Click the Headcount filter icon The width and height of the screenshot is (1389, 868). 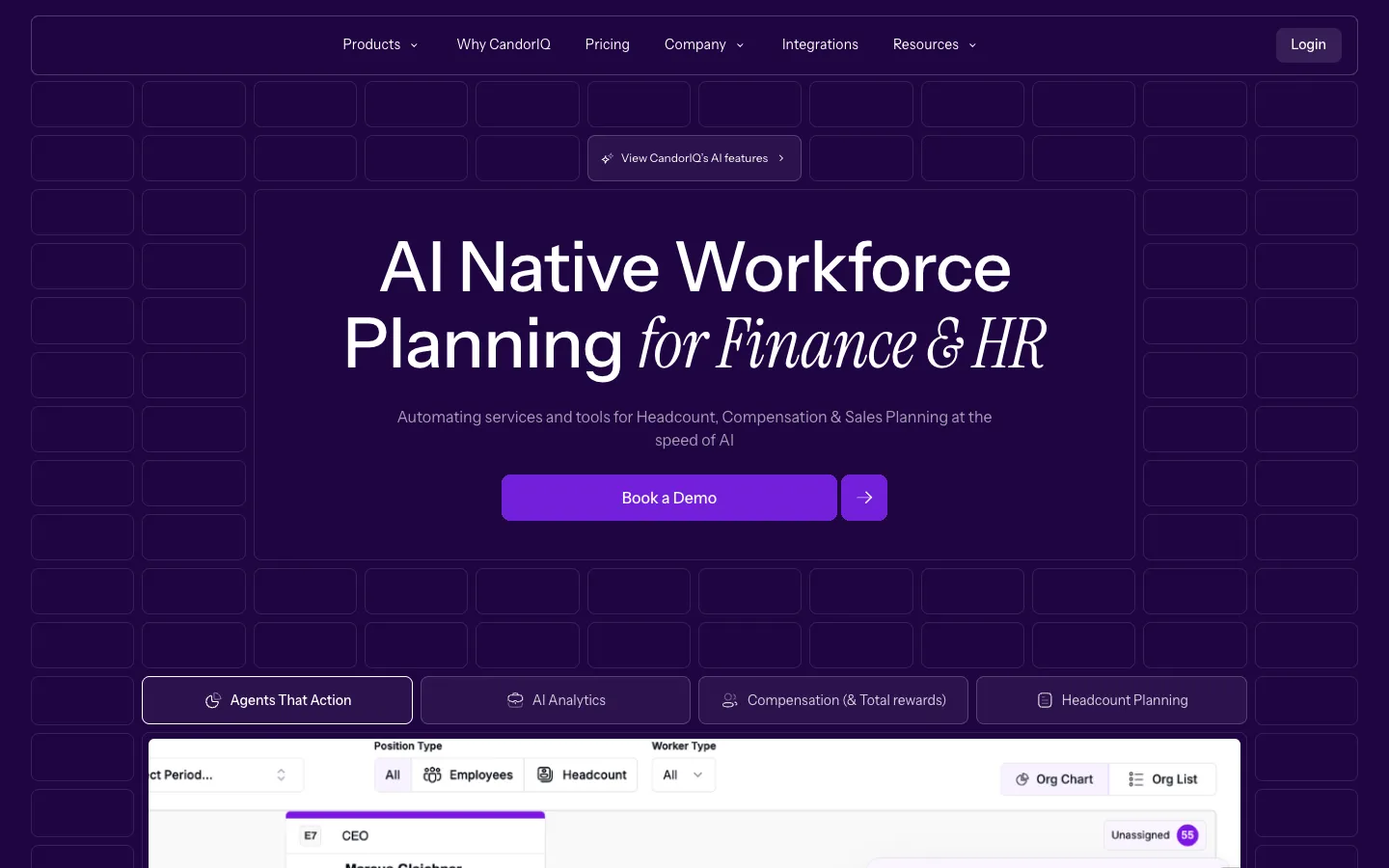[545, 774]
